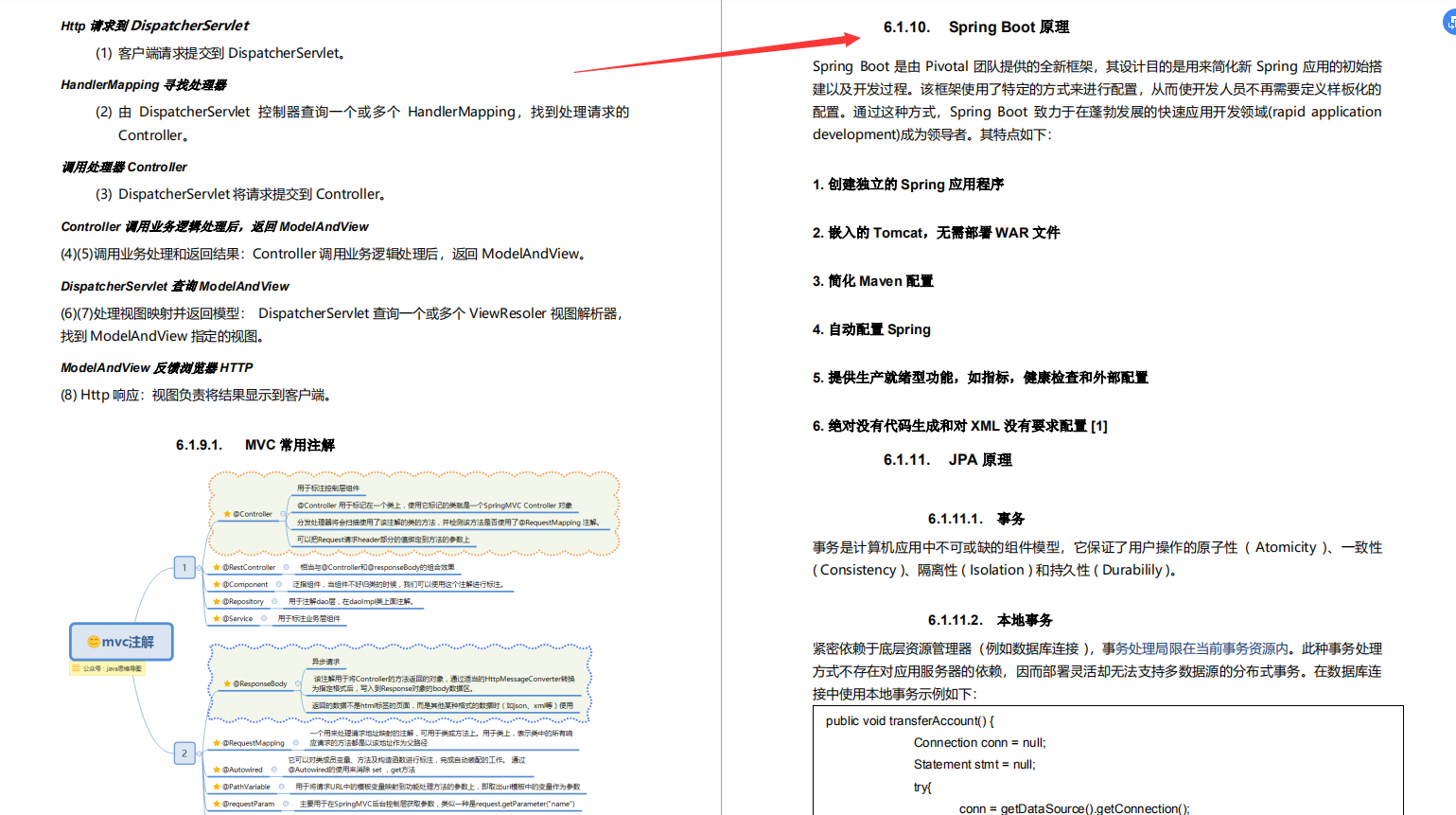
Task: Collapse the @ResponseBody branch circle
Action: coord(298,683)
